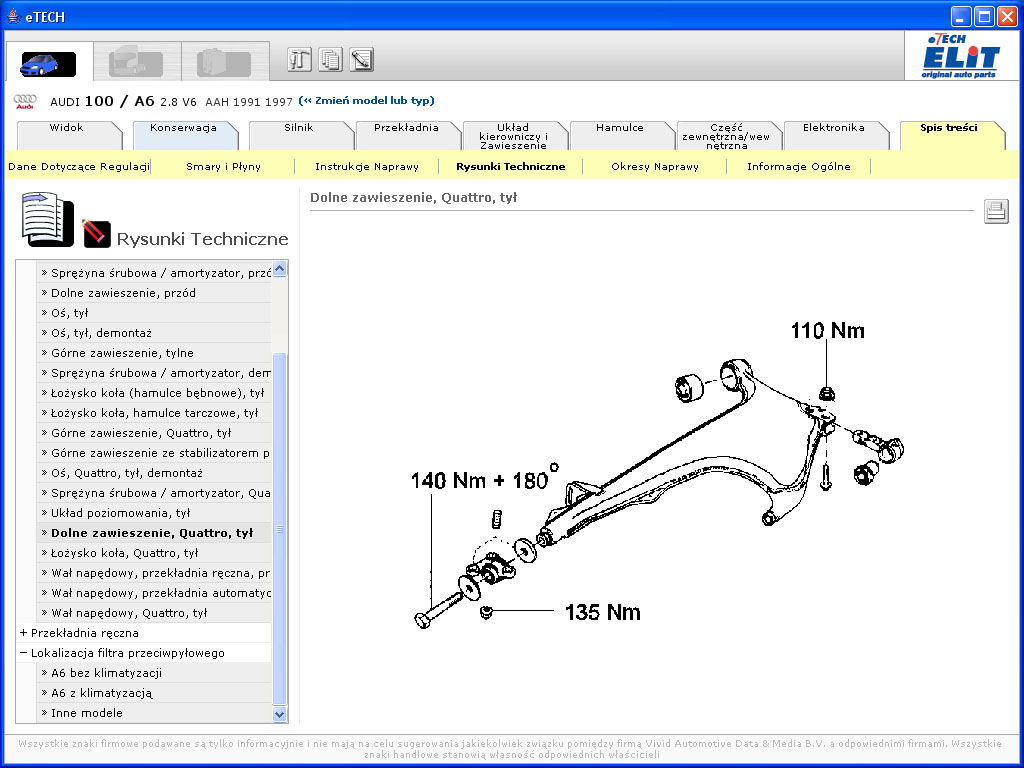This screenshot has width=1024, height=768.
Task: Click the edit note toolbar icon
Action: (362, 59)
